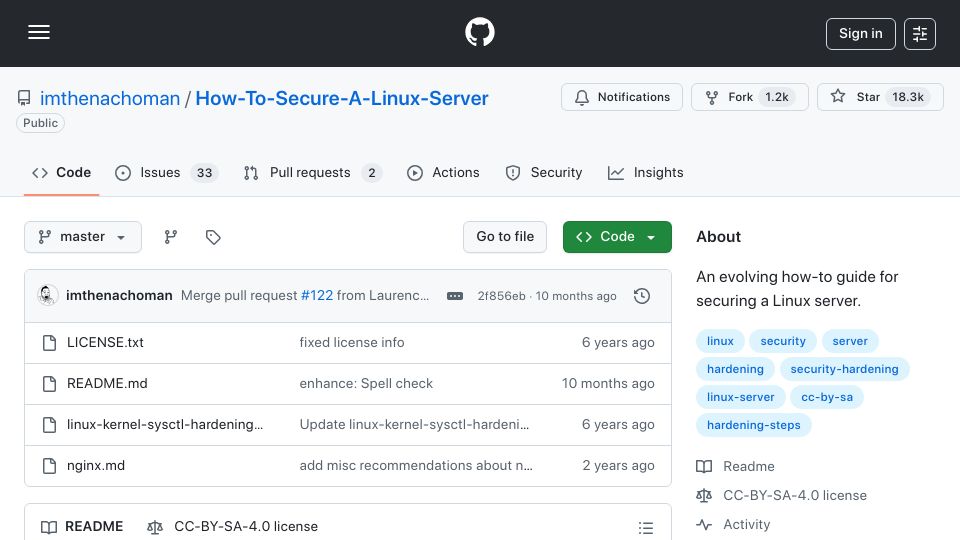Click the cc-by-sa topic tag
The image size is (960, 540).
827,397
